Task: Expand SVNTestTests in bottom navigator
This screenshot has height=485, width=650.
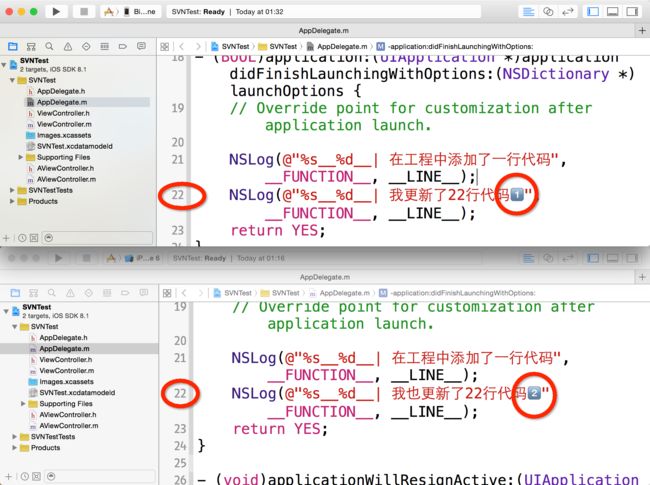Action: pyautogui.click(x=15, y=437)
